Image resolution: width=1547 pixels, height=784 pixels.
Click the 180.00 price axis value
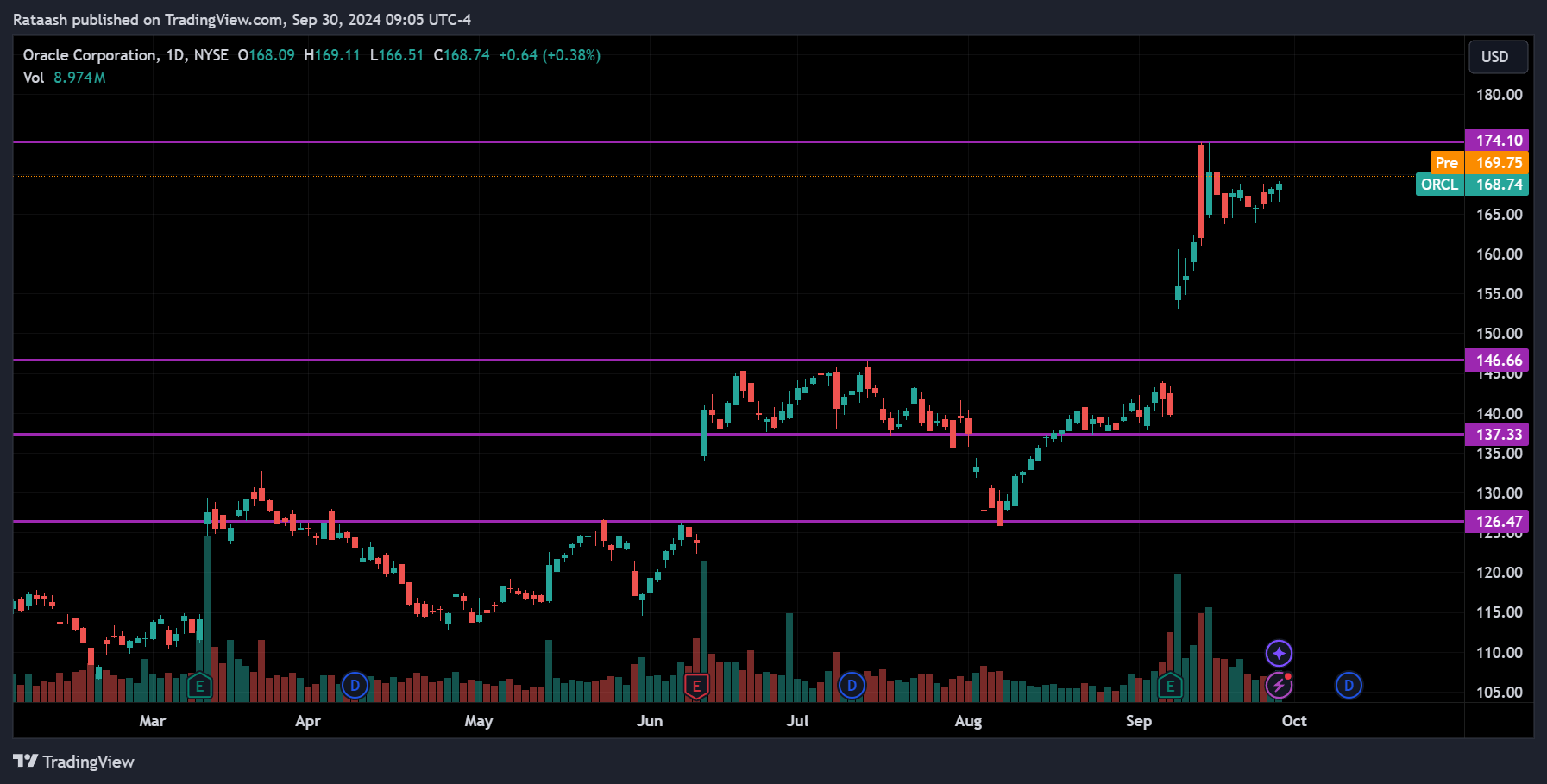(x=1500, y=95)
